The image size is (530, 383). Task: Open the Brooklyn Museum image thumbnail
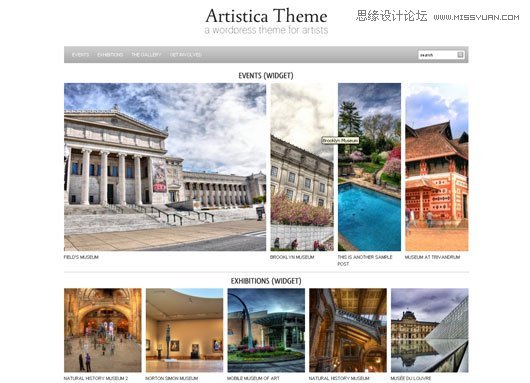(302, 167)
